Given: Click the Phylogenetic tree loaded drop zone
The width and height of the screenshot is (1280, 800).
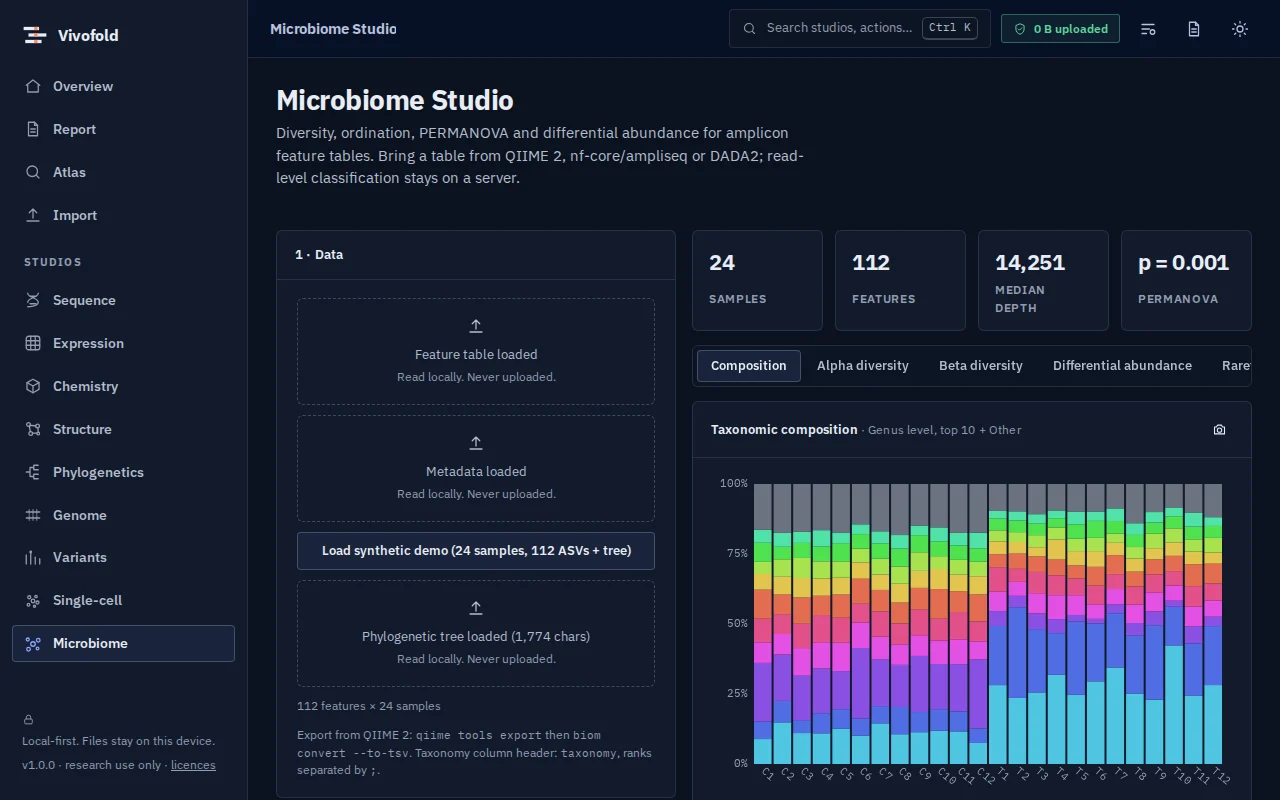Looking at the screenshot, I should tap(476, 634).
